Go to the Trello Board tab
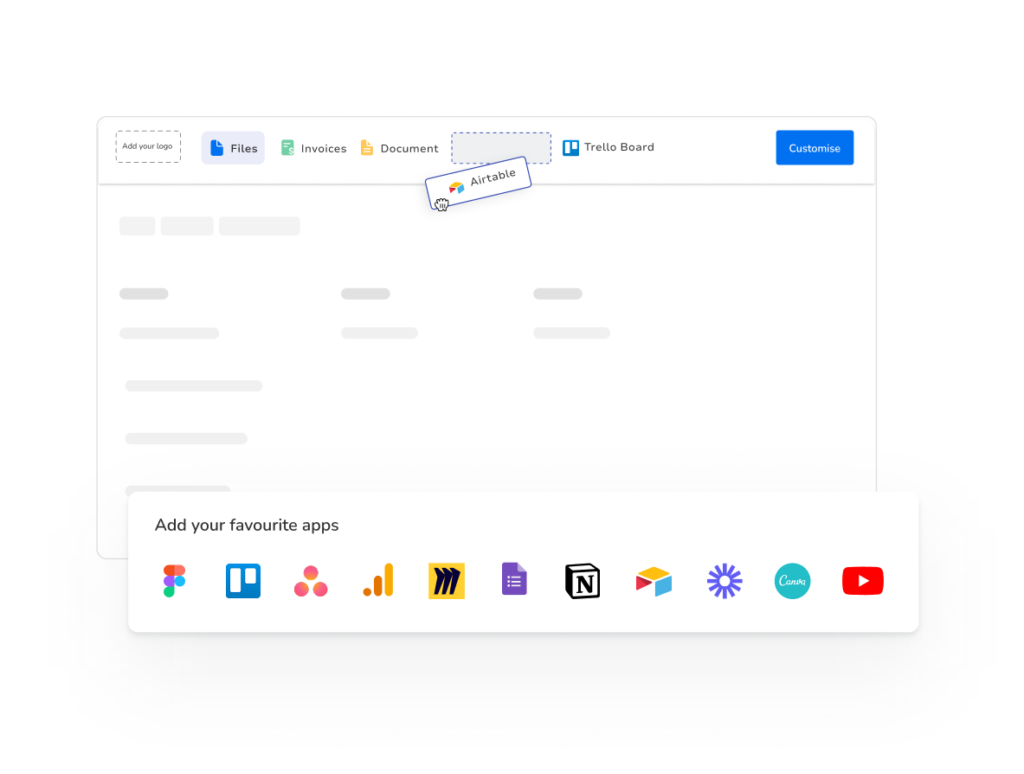The width and height of the screenshot is (1024, 774). click(x=608, y=147)
